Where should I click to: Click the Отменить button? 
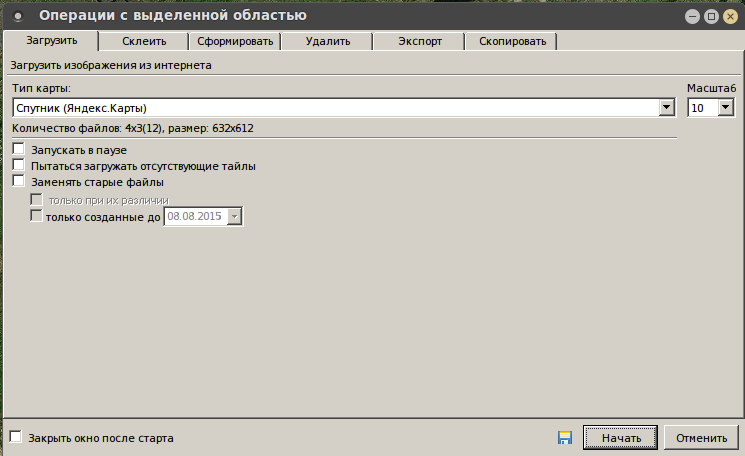pos(700,438)
